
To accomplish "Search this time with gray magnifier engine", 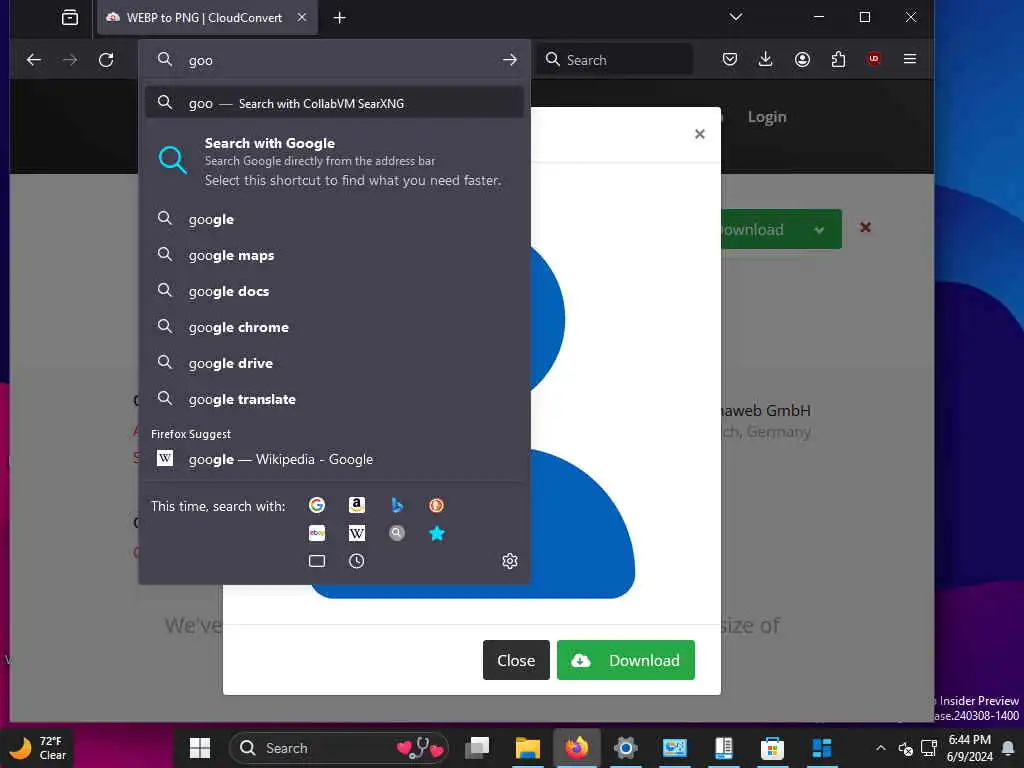I will [x=396, y=534].
